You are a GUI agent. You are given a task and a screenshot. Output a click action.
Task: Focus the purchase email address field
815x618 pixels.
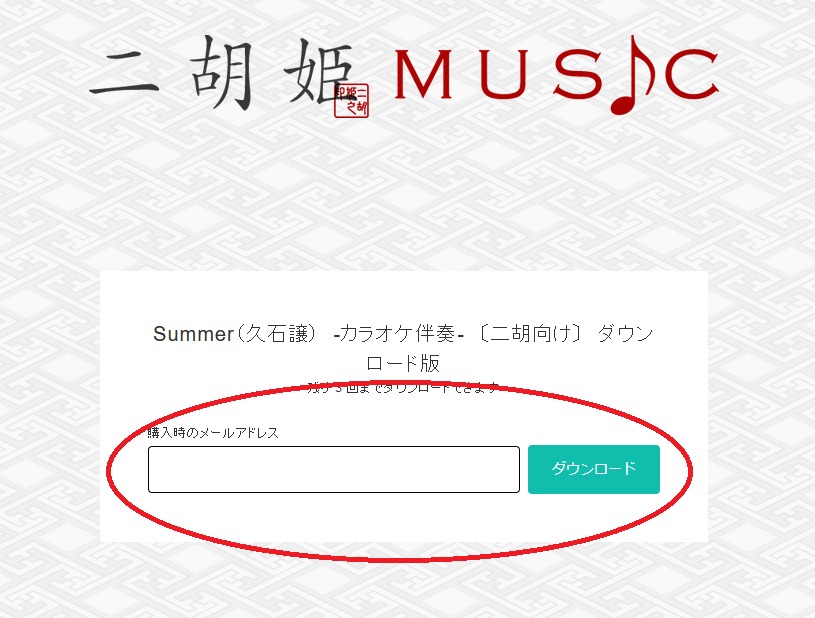pos(334,469)
